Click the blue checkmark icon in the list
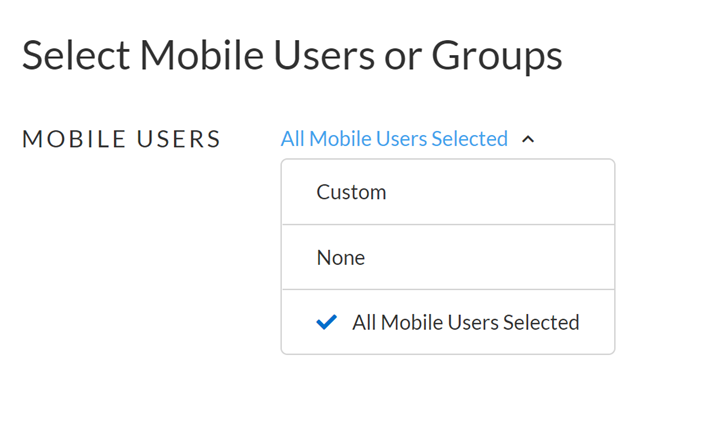707x439 pixels. pos(326,322)
